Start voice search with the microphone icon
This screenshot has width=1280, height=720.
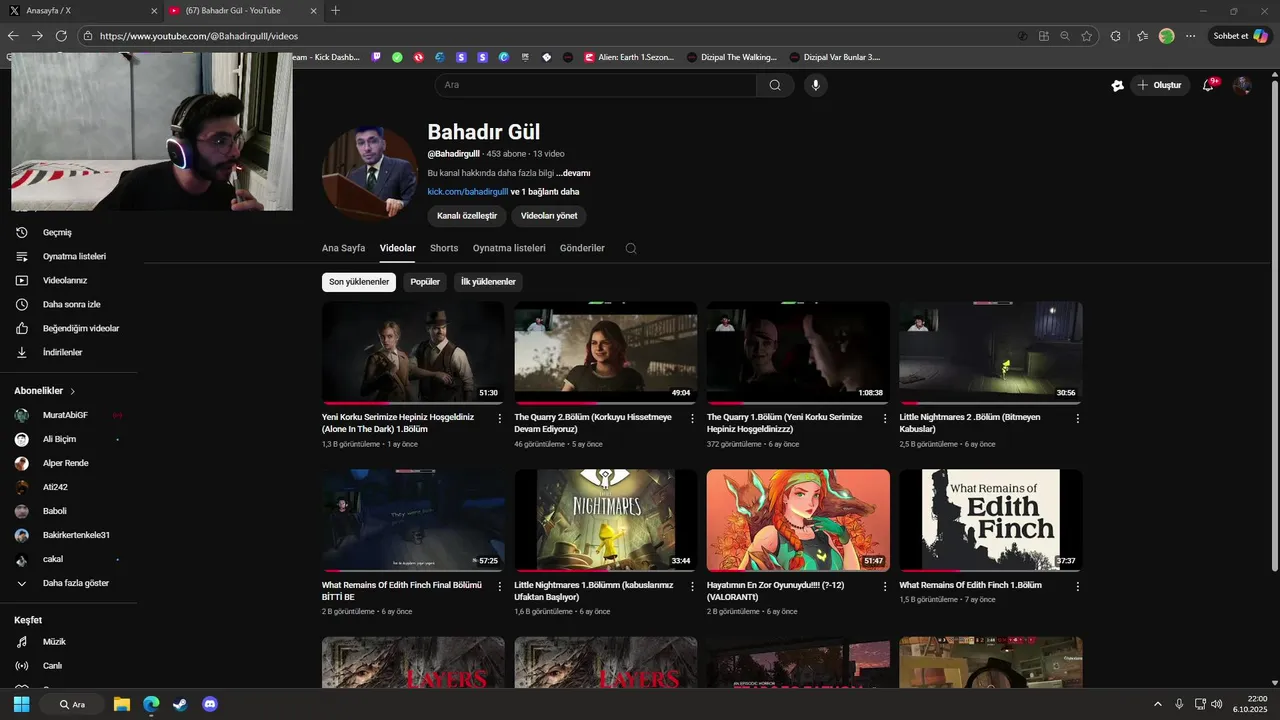[x=816, y=85]
